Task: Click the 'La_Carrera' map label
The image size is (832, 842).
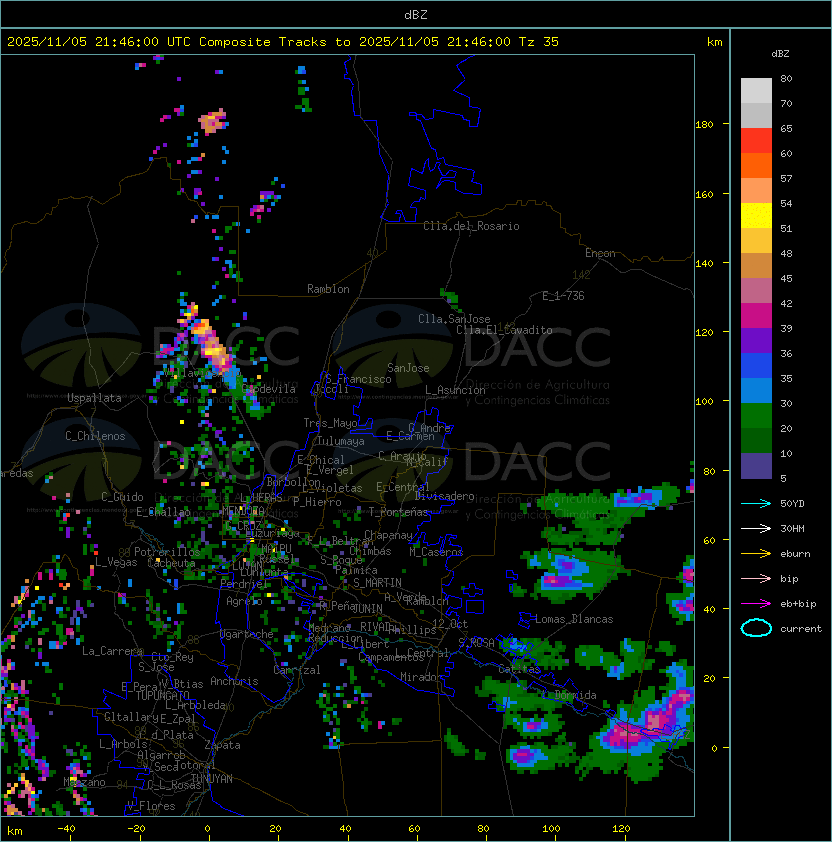Action: point(112,651)
